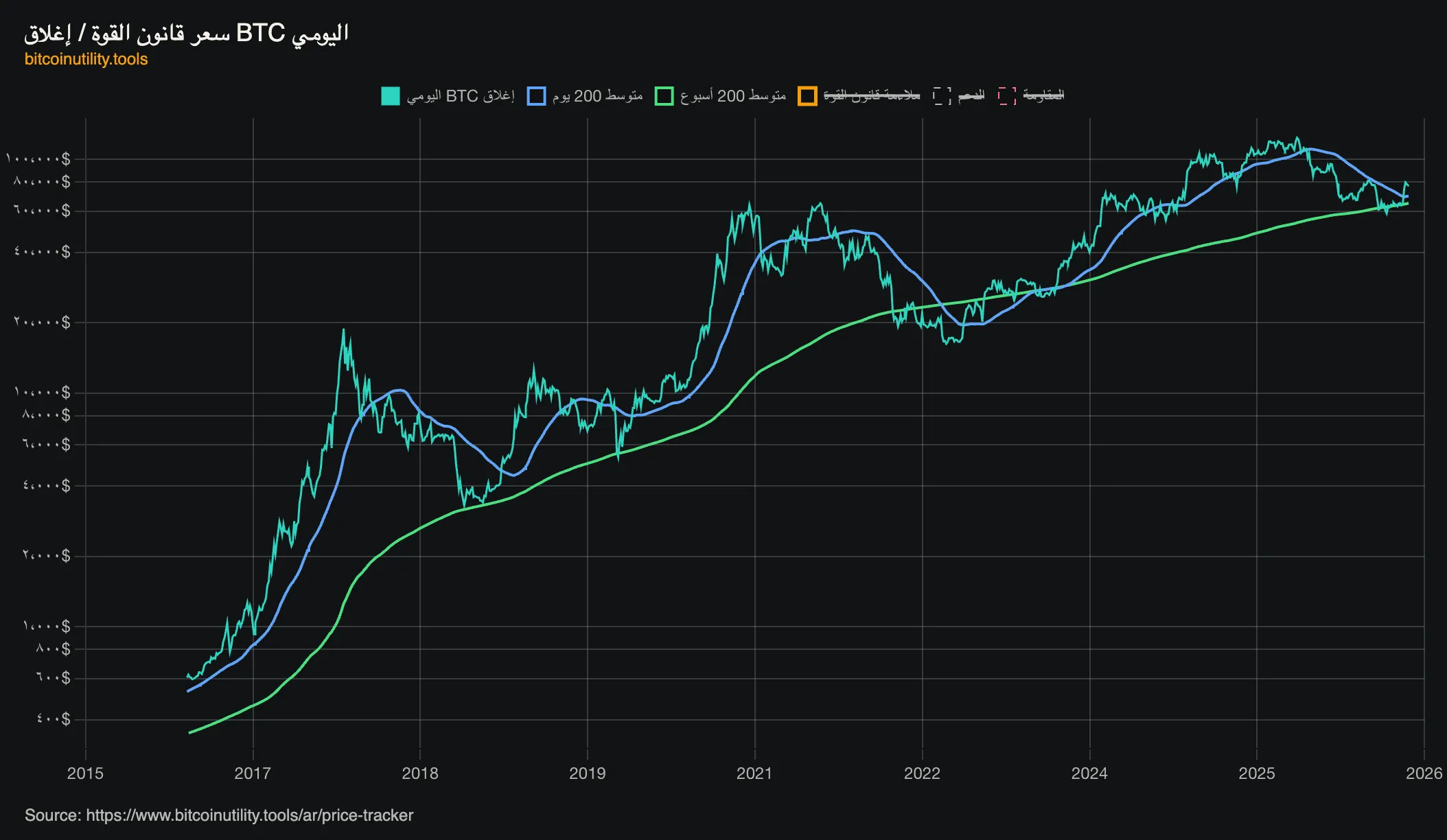1447x840 pixels.
Task: Click the 20,000$ y-axis label
Action: pyautogui.click(x=42, y=322)
